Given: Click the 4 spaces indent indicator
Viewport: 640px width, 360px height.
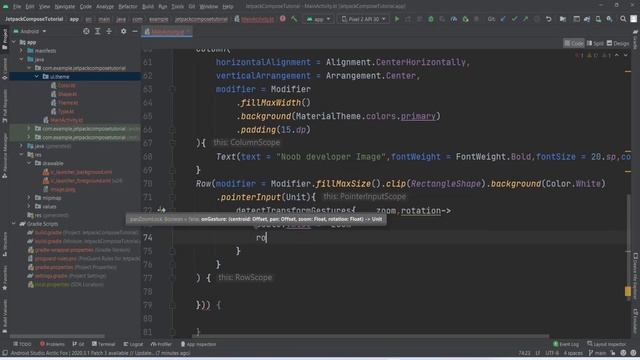Looking at the screenshot, I should coord(573,353).
